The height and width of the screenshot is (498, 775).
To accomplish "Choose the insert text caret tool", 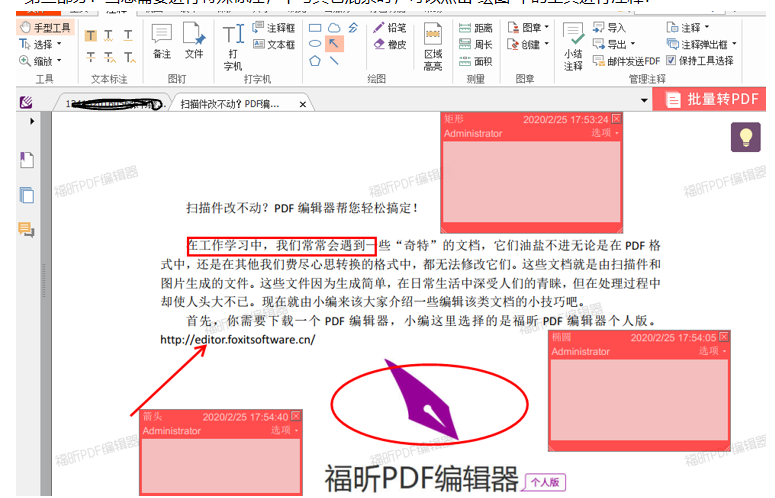I will point(129,57).
